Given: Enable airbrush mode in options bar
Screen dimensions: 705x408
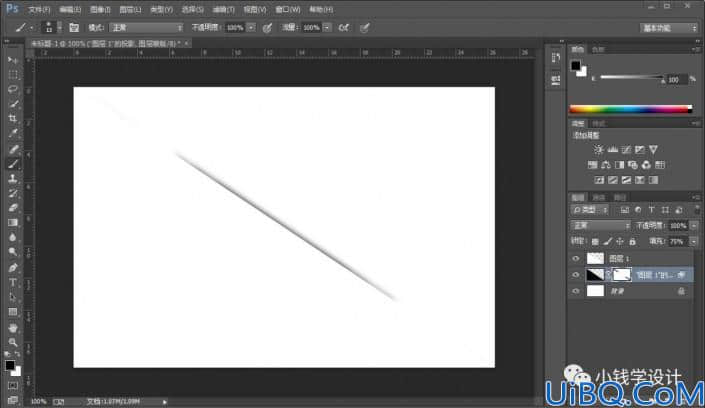Looking at the screenshot, I should pyautogui.click(x=344, y=27).
